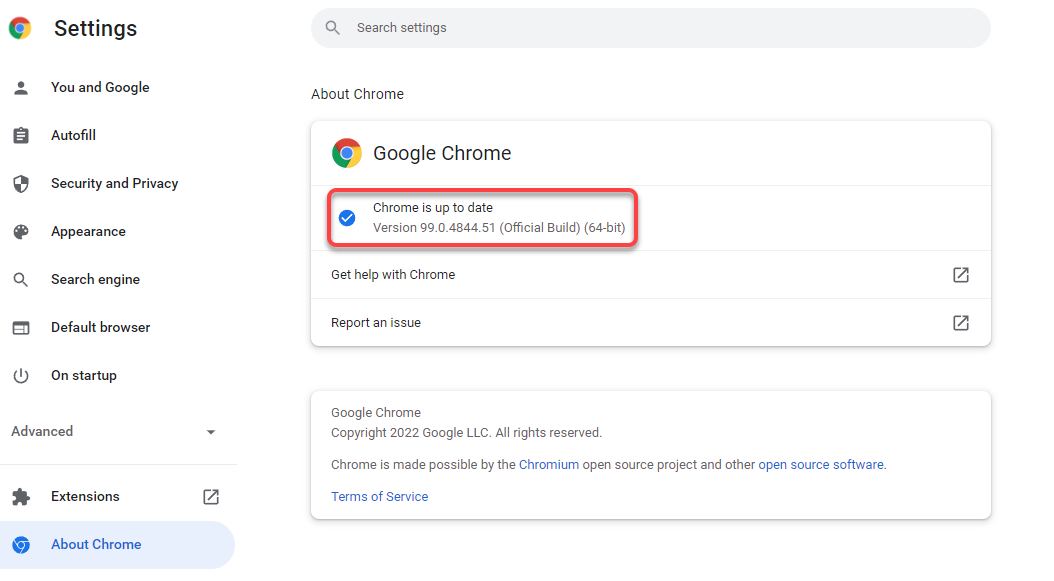Click the Search engine magnifier icon

(x=21, y=280)
